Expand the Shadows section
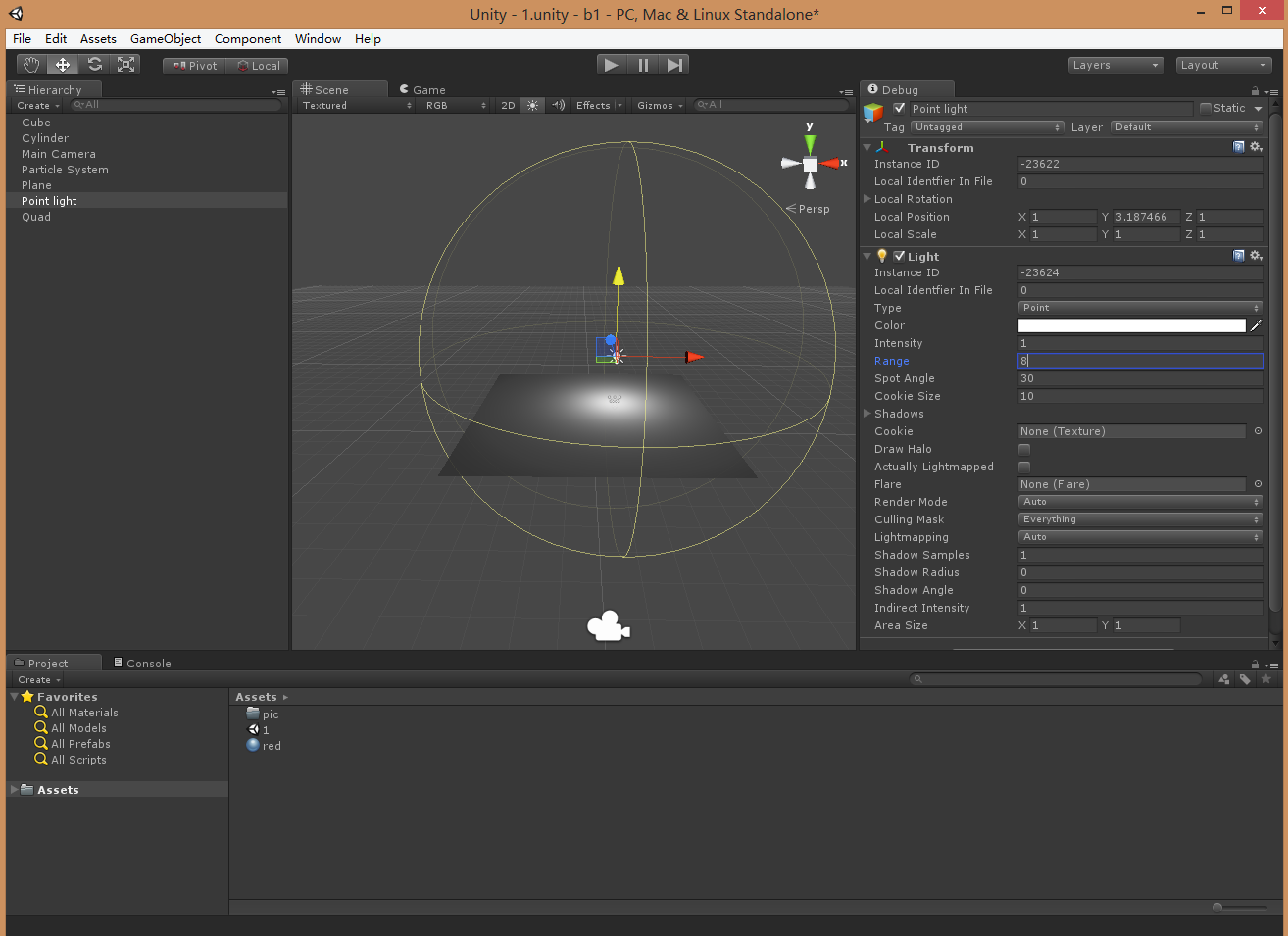The width and height of the screenshot is (1288, 936). [x=867, y=414]
